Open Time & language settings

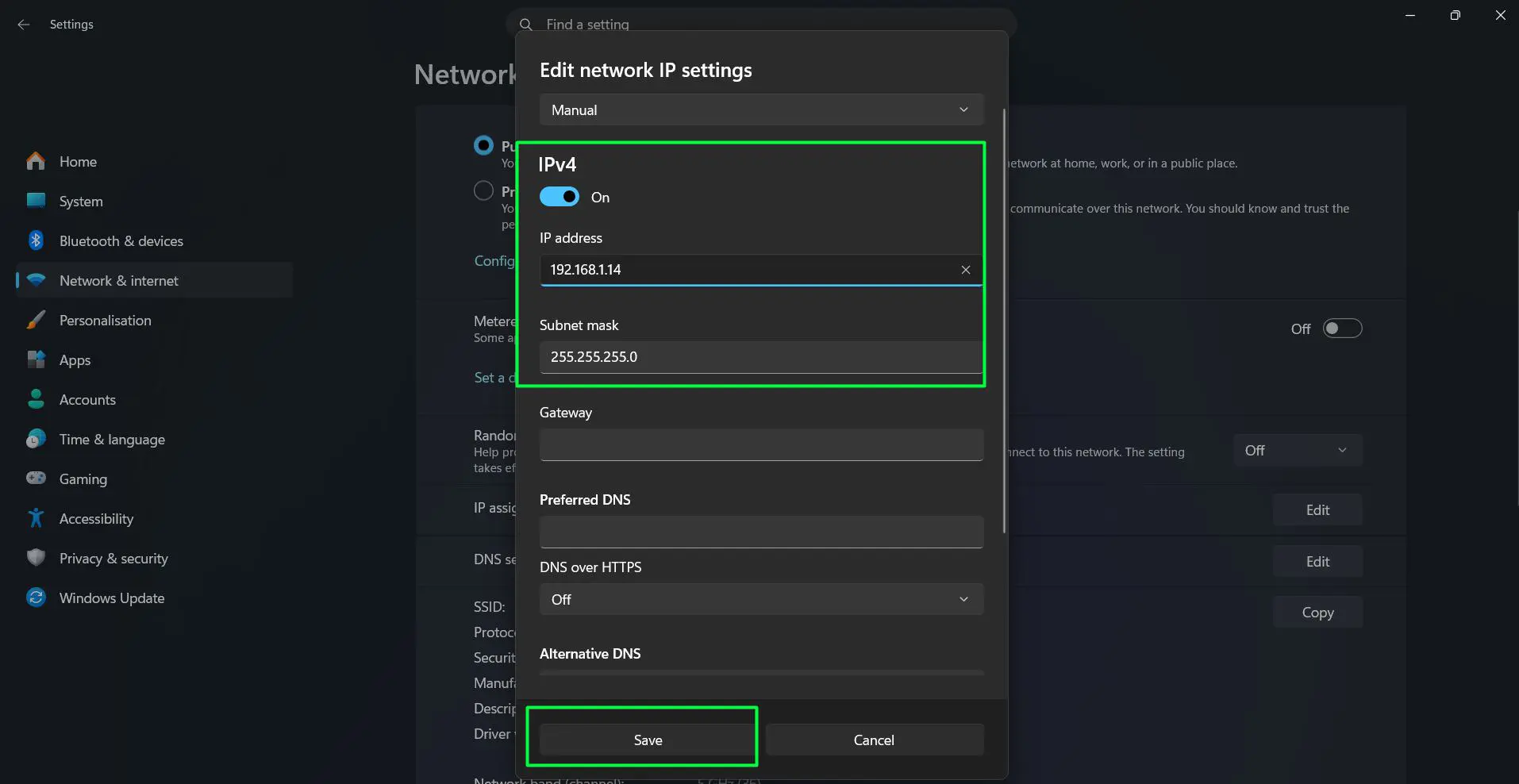[x=112, y=439]
